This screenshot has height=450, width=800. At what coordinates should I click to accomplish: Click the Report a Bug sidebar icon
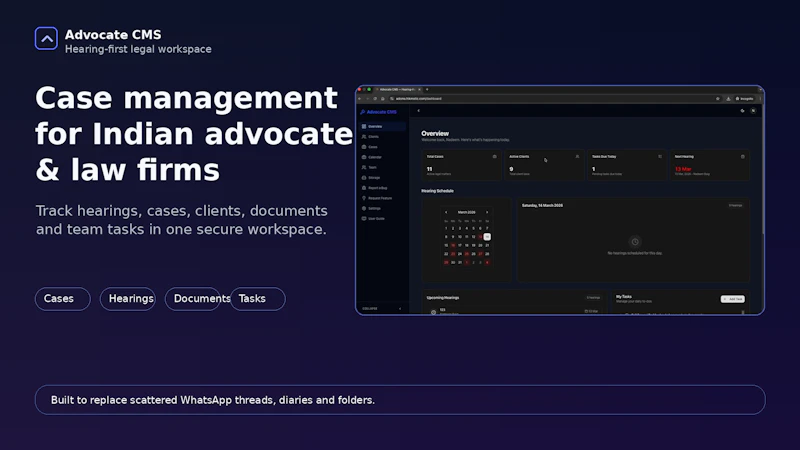pos(364,188)
